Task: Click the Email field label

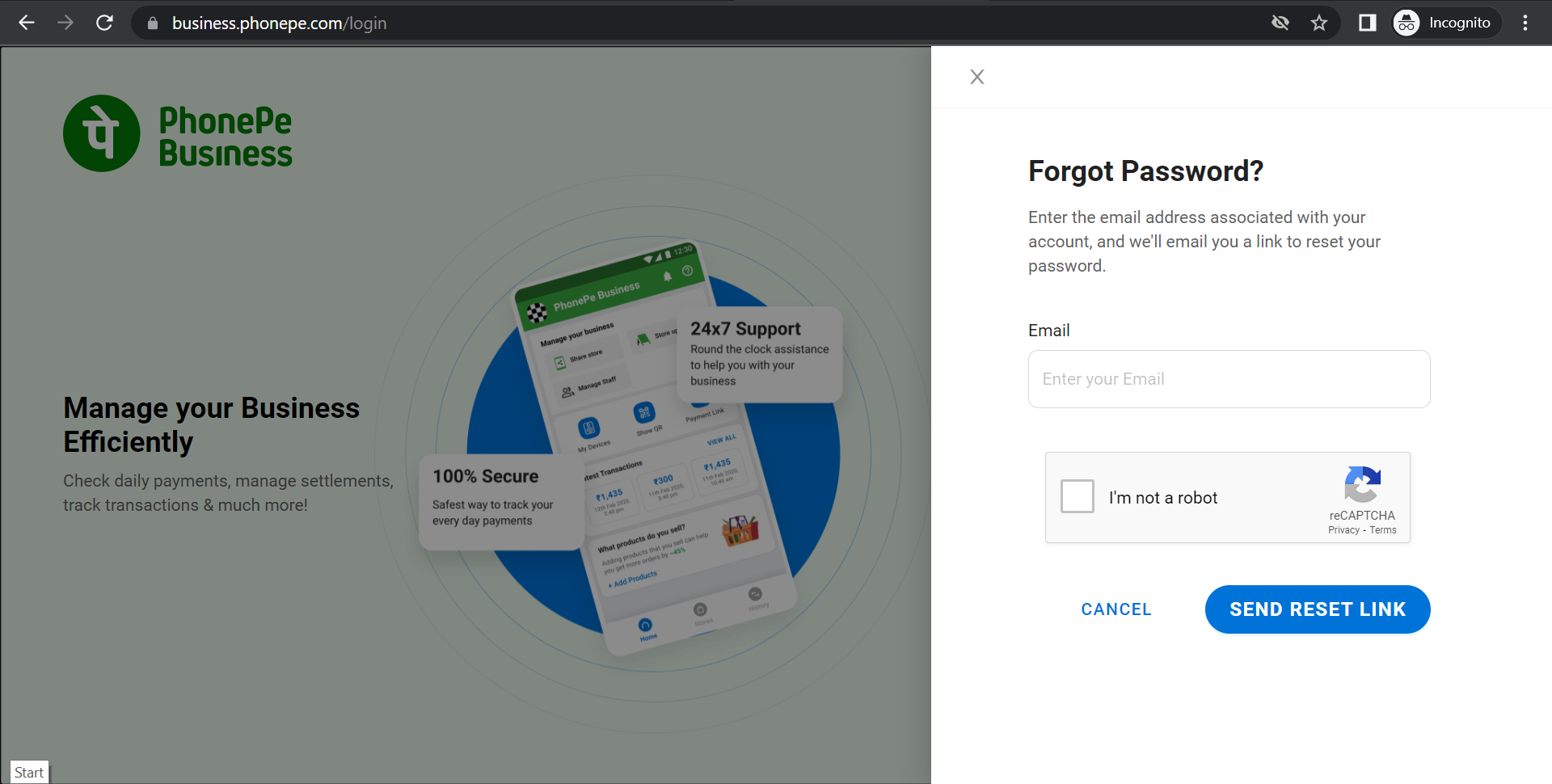Action: coord(1048,331)
